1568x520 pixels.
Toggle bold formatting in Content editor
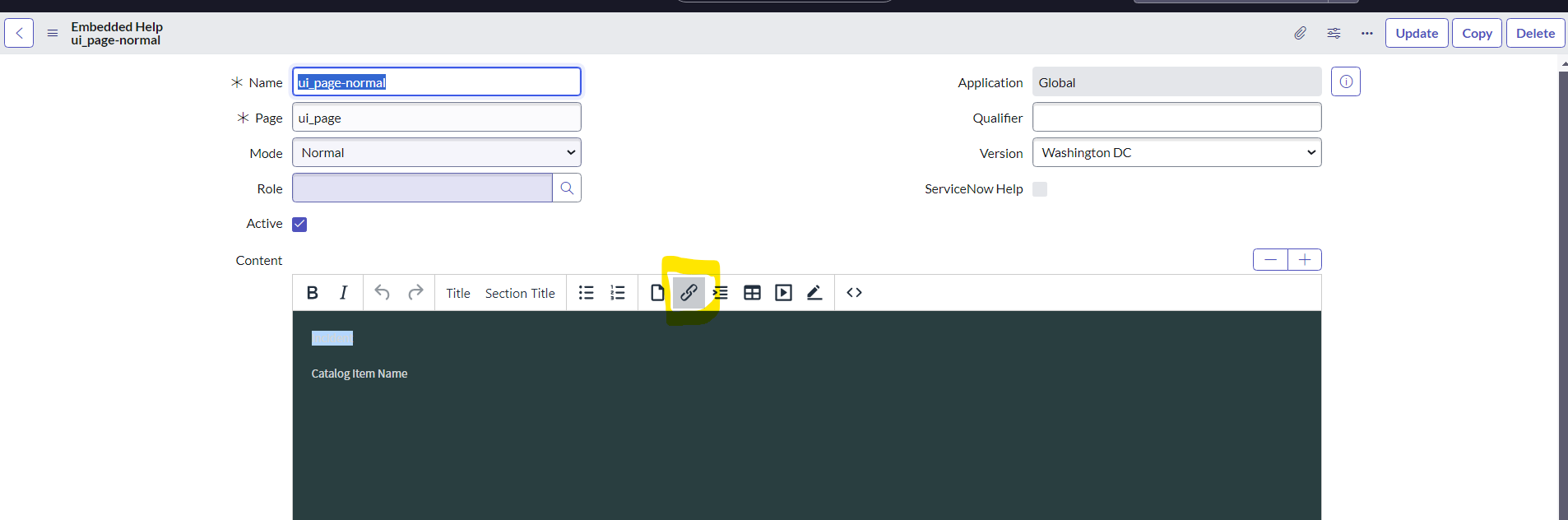tap(313, 293)
